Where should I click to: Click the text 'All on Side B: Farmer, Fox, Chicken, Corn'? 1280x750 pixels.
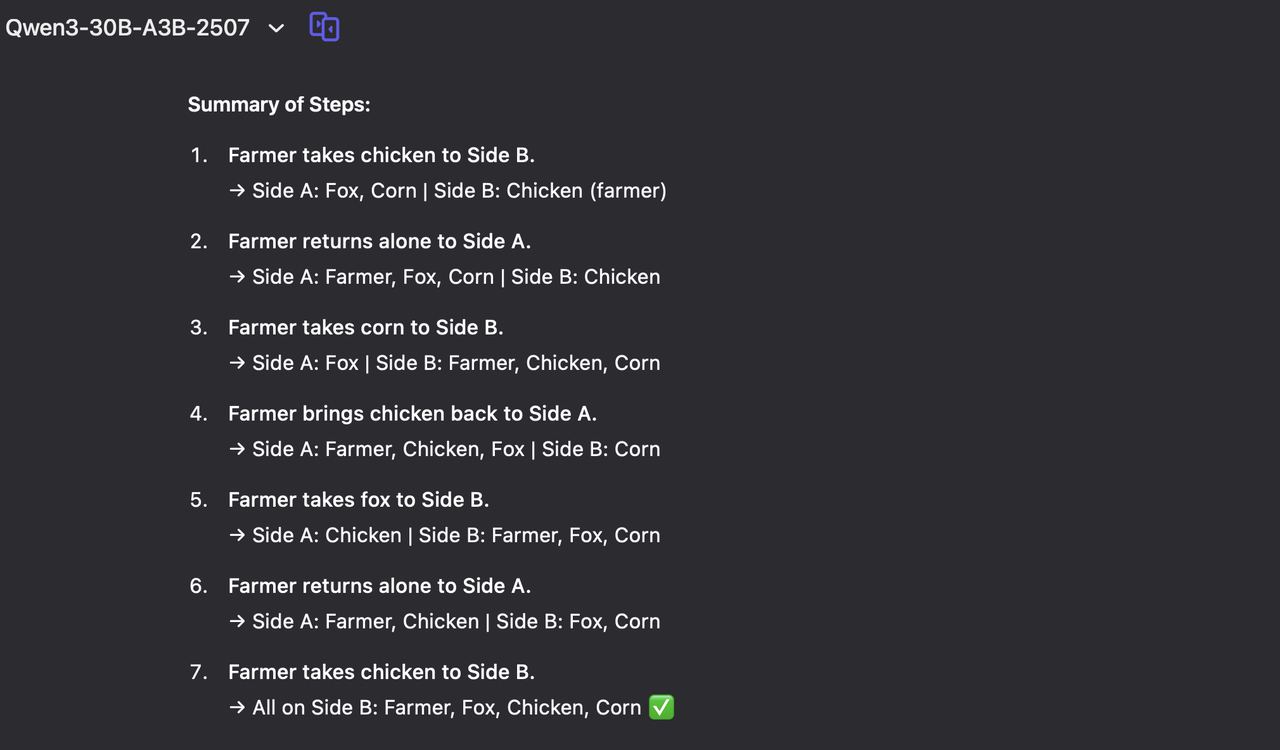click(447, 707)
